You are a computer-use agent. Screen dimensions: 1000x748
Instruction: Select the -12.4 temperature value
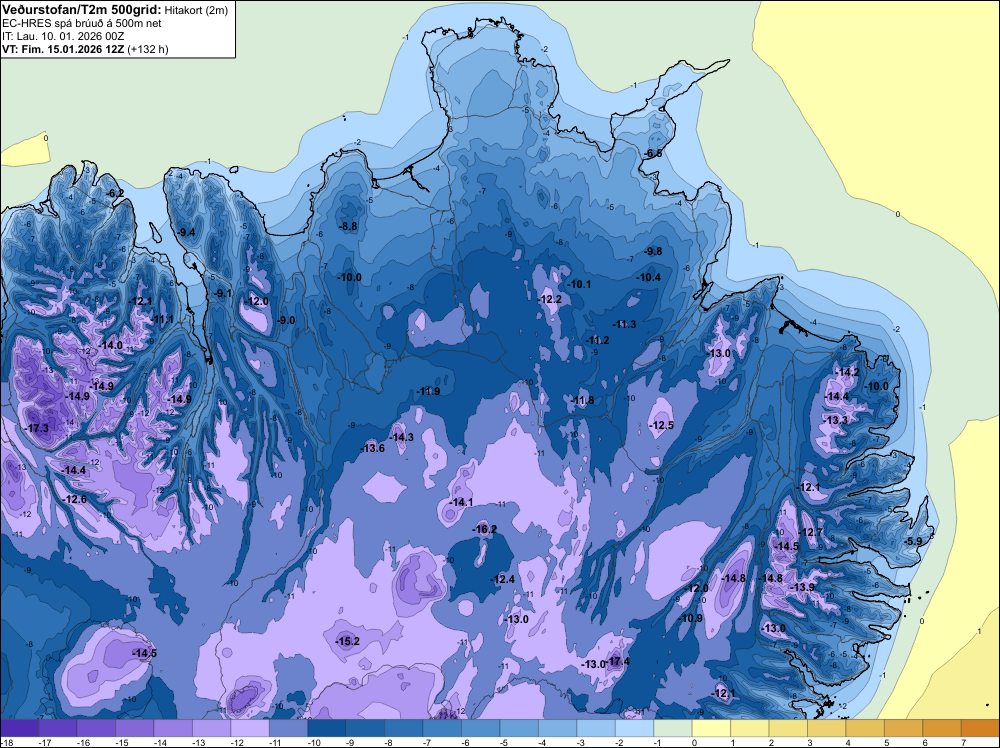click(x=502, y=579)
